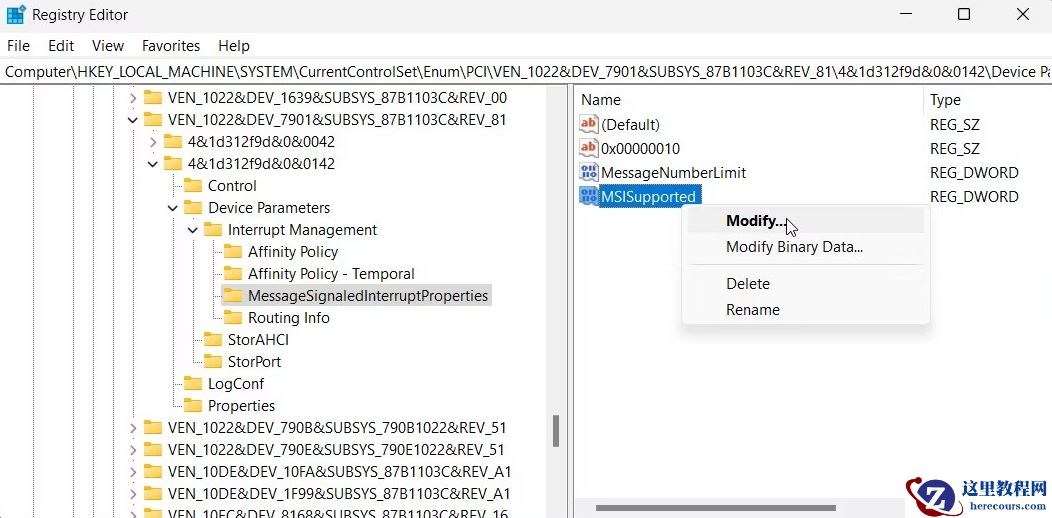Choose Rename from the context menu
The image size is (1052, 518).
[x=806, y=310]
